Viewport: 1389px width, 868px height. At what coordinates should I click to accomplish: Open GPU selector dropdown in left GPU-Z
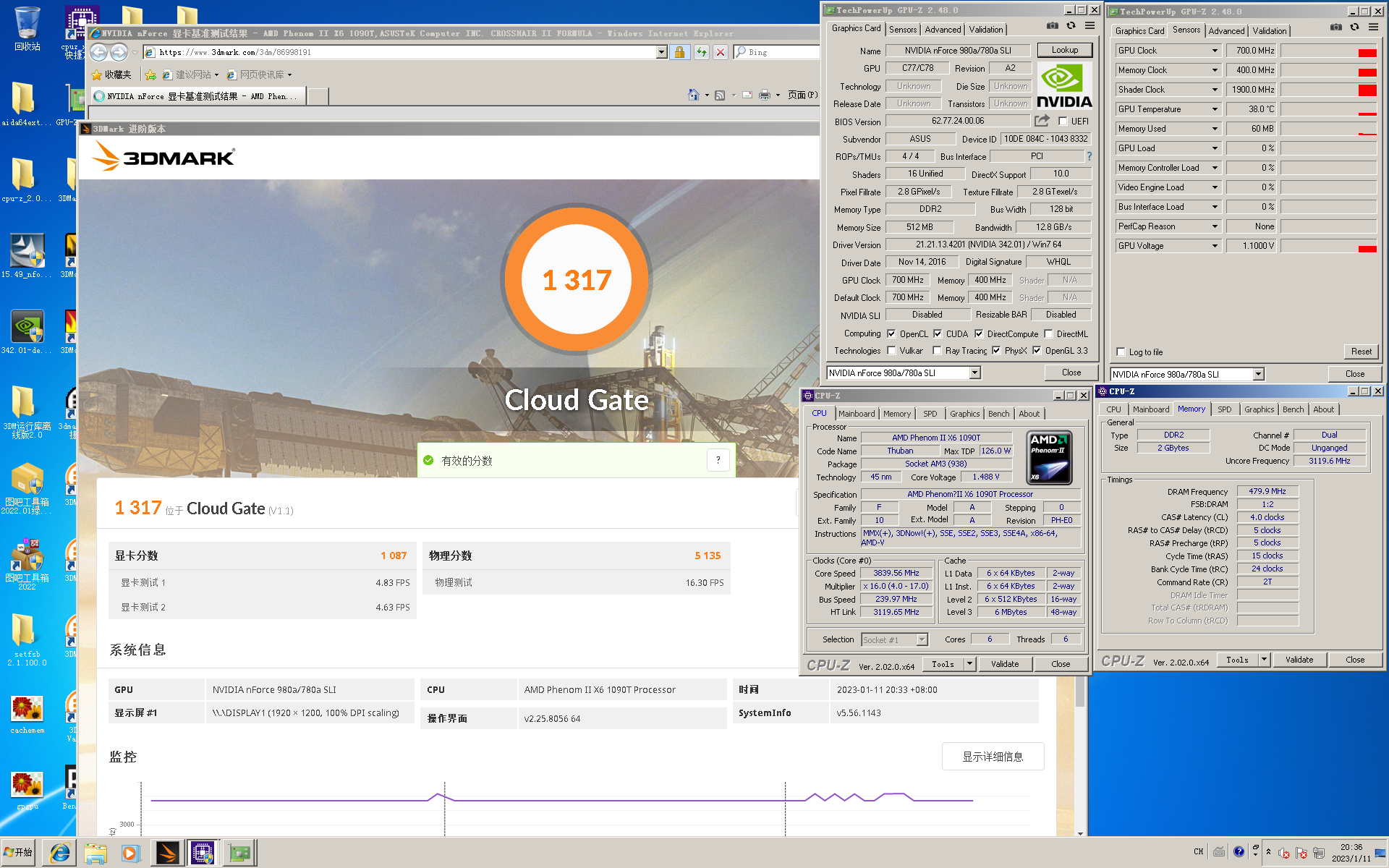(974, 373)
